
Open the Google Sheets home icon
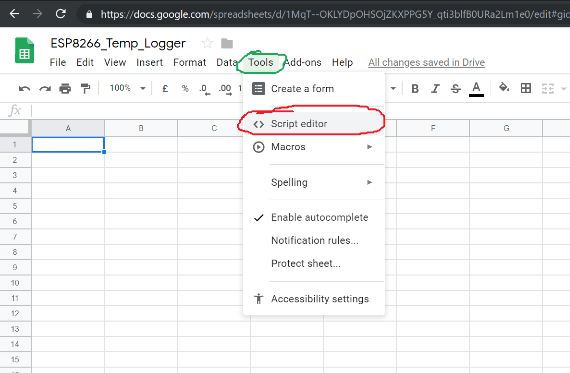click(24, 51)
